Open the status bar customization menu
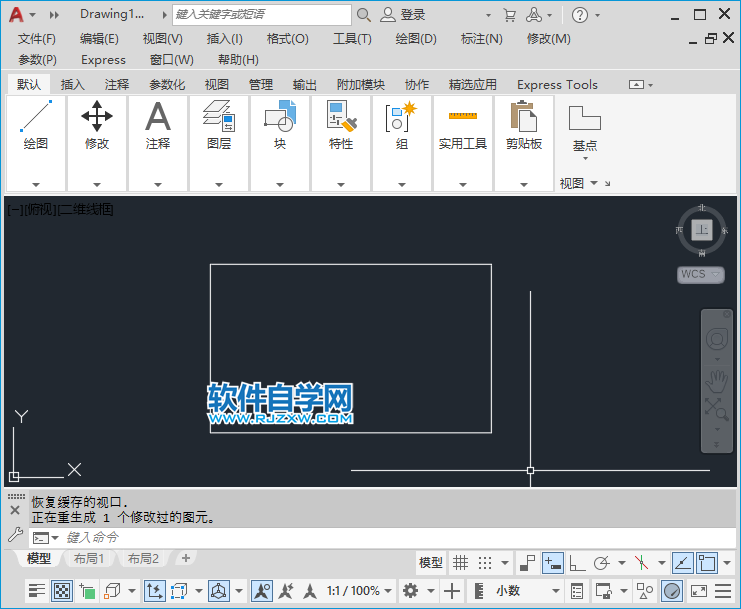 coord(723,591)
